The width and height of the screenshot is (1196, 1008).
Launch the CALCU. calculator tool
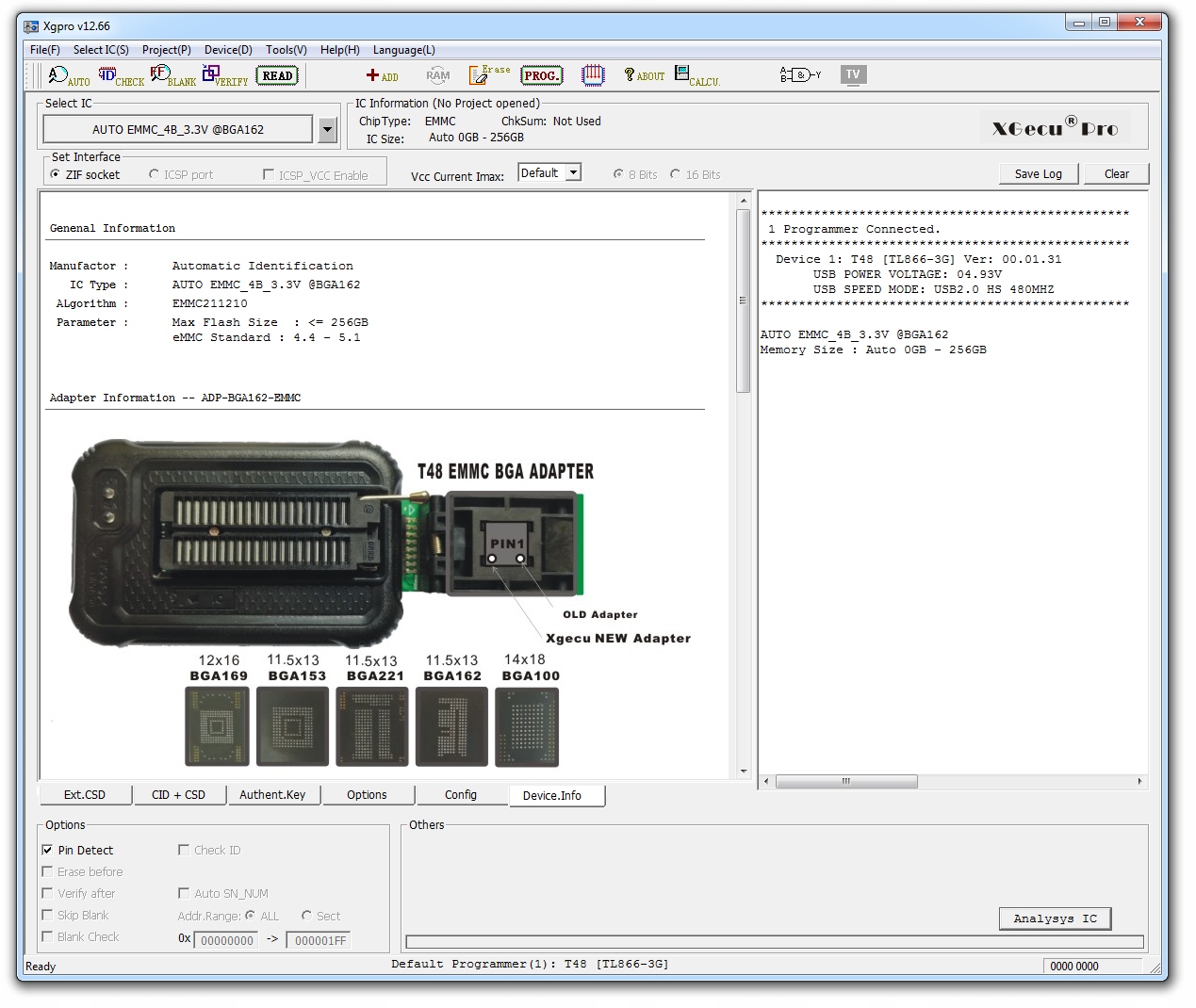(697, 75)
